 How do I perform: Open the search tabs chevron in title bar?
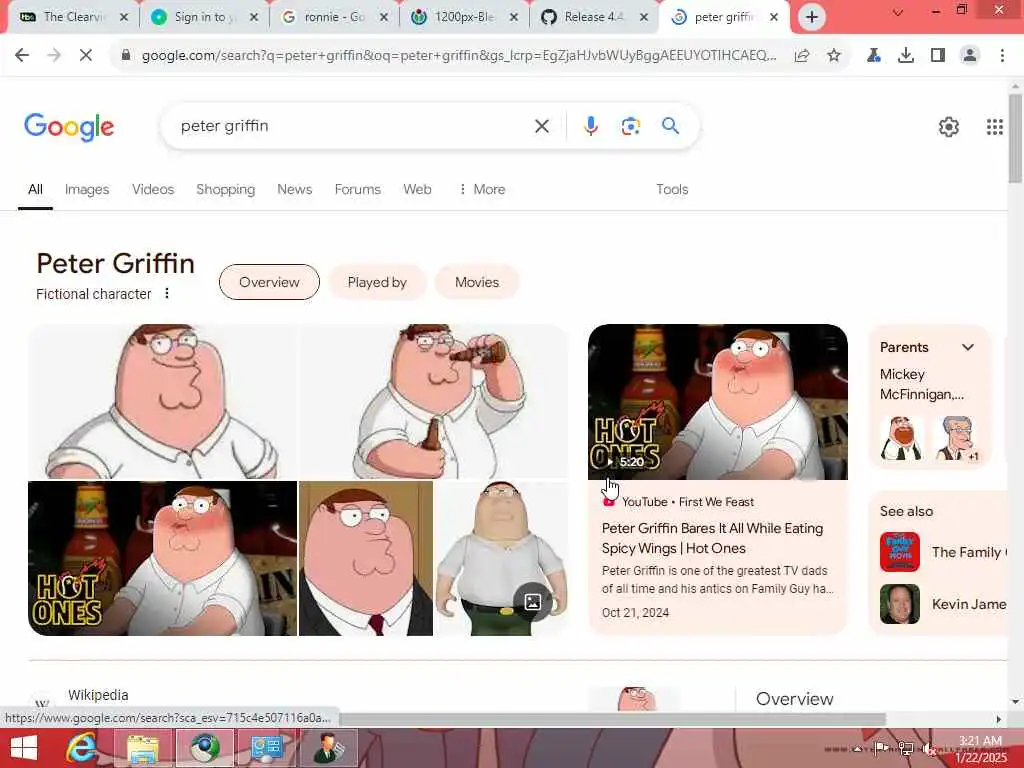point(898,12)
